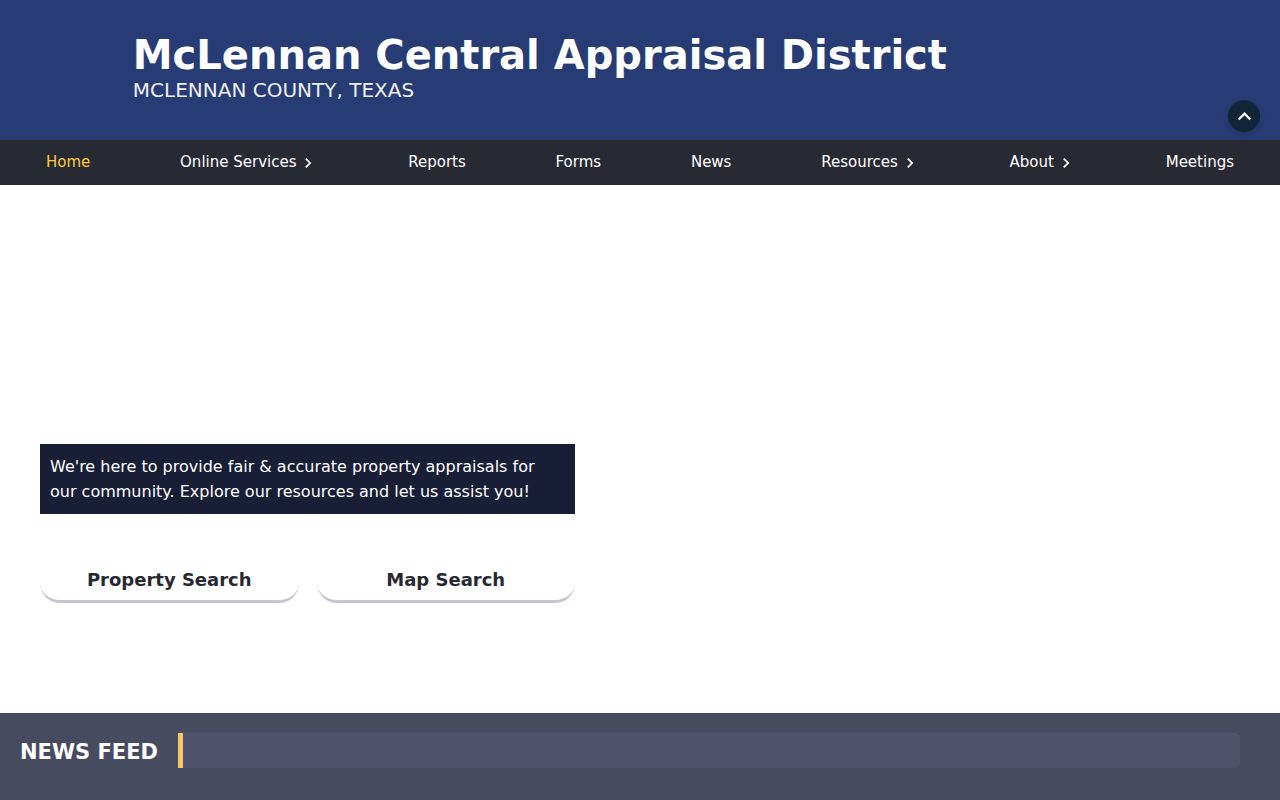Click the News Feed ticker bar
The image size is (1280, 800).
click(709, 750)
